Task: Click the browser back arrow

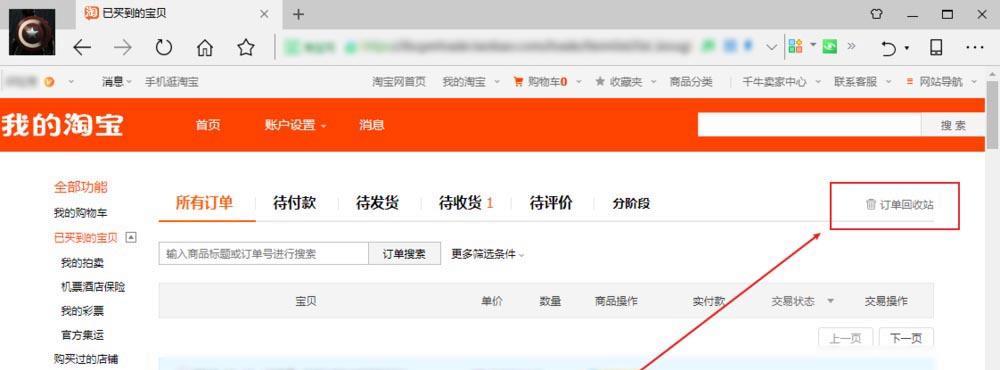Action: point(82,47)
